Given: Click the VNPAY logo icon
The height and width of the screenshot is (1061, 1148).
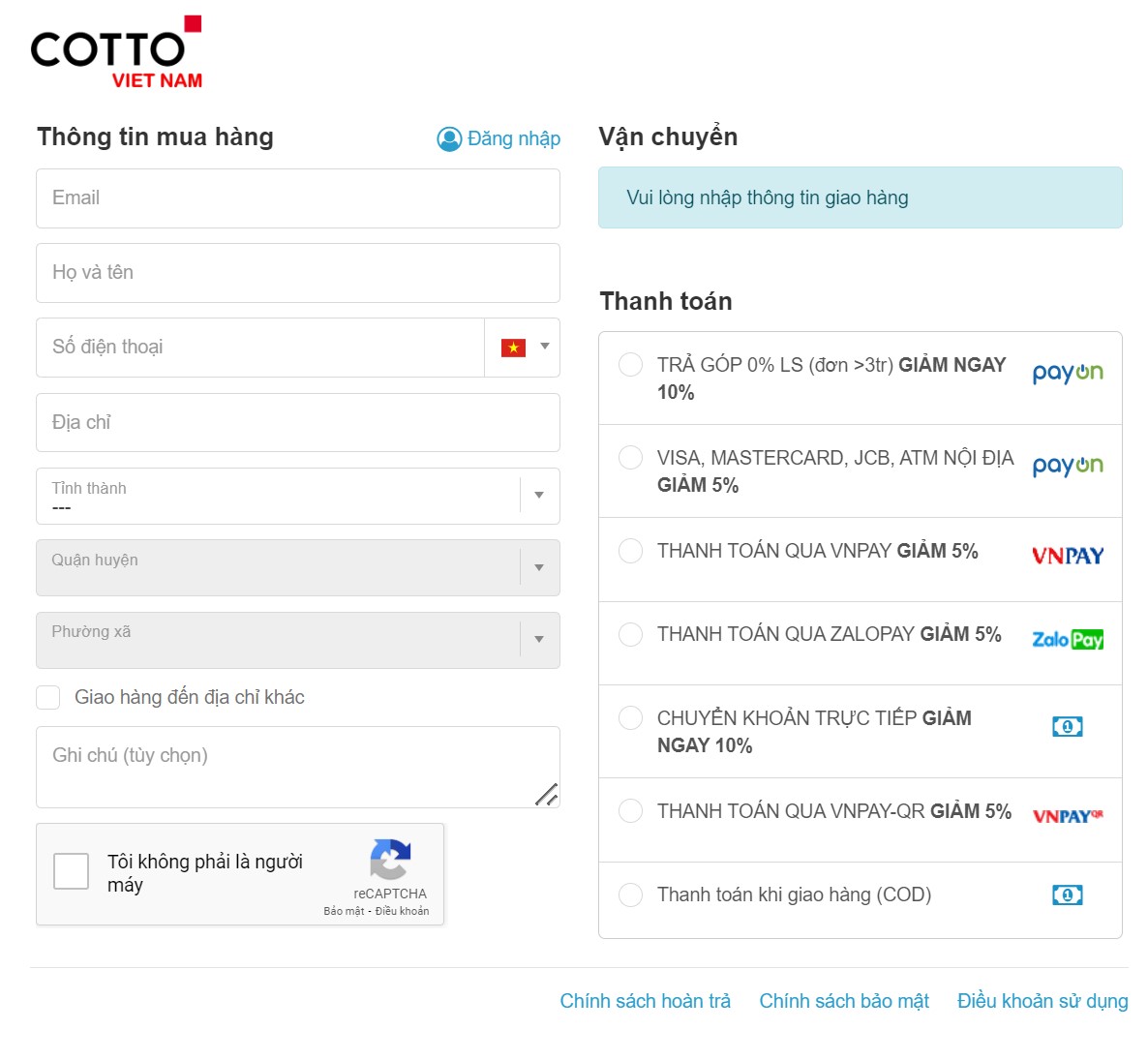Looking at the screenshot, I should coord(1068,556).
